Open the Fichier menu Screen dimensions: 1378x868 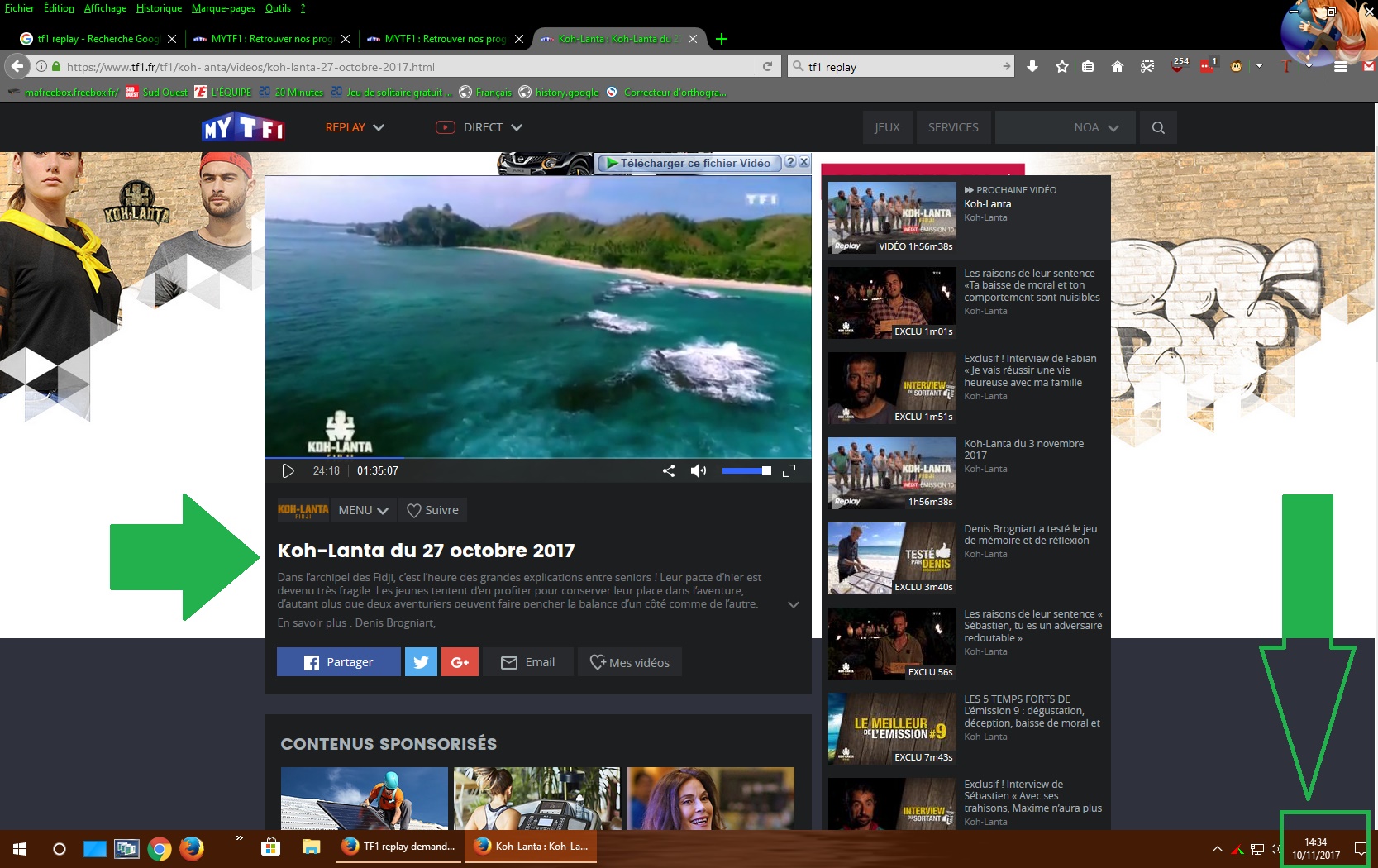(19, 8)
